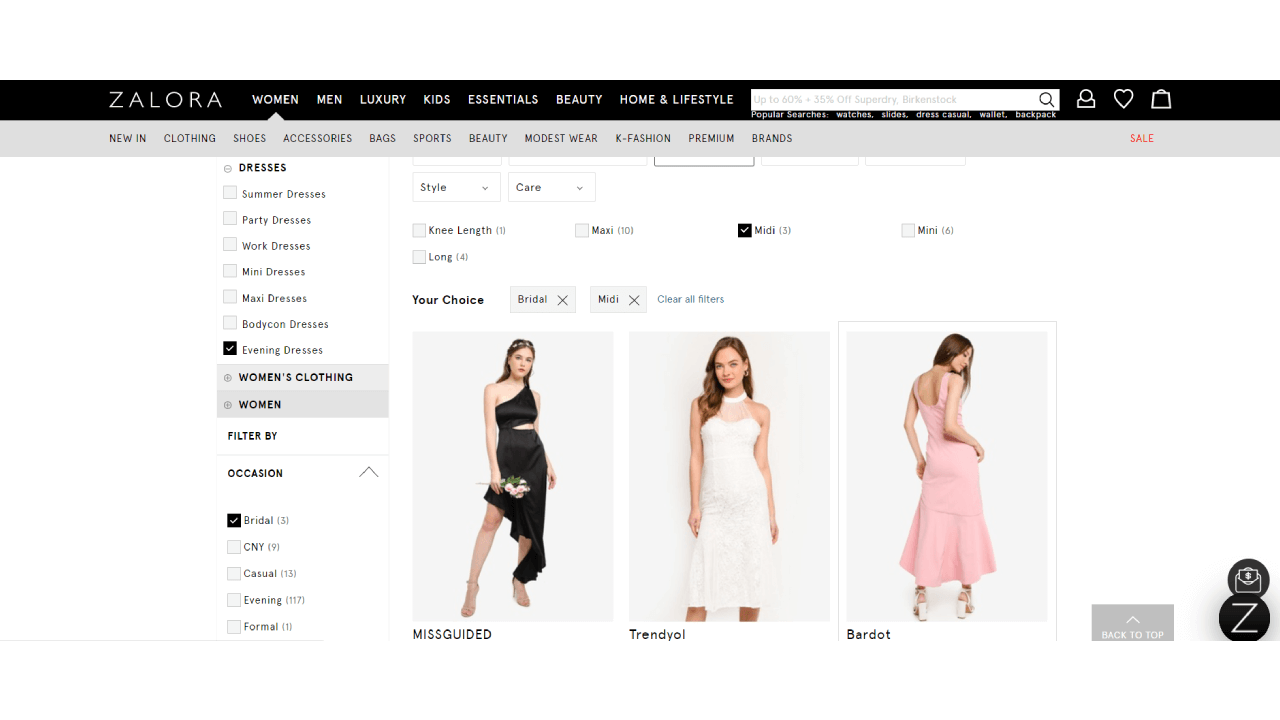Open the wishlist heart icon

[1123, 98]
